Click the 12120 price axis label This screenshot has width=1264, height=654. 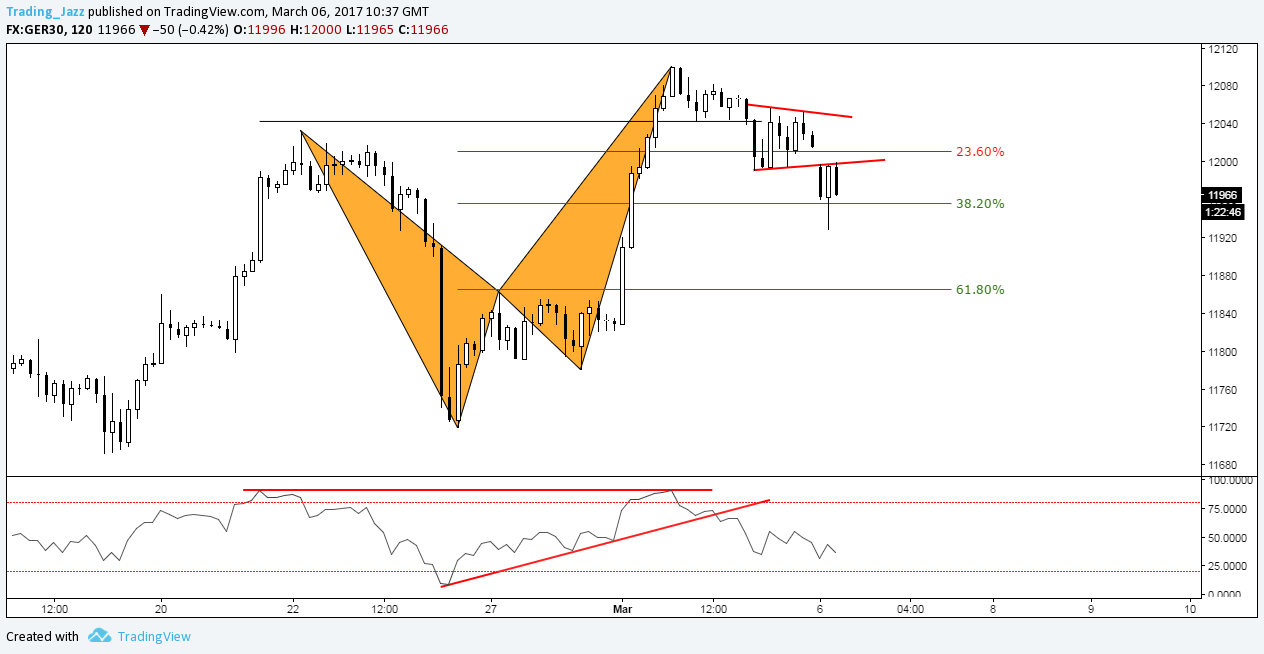(x=1224, y=49)
